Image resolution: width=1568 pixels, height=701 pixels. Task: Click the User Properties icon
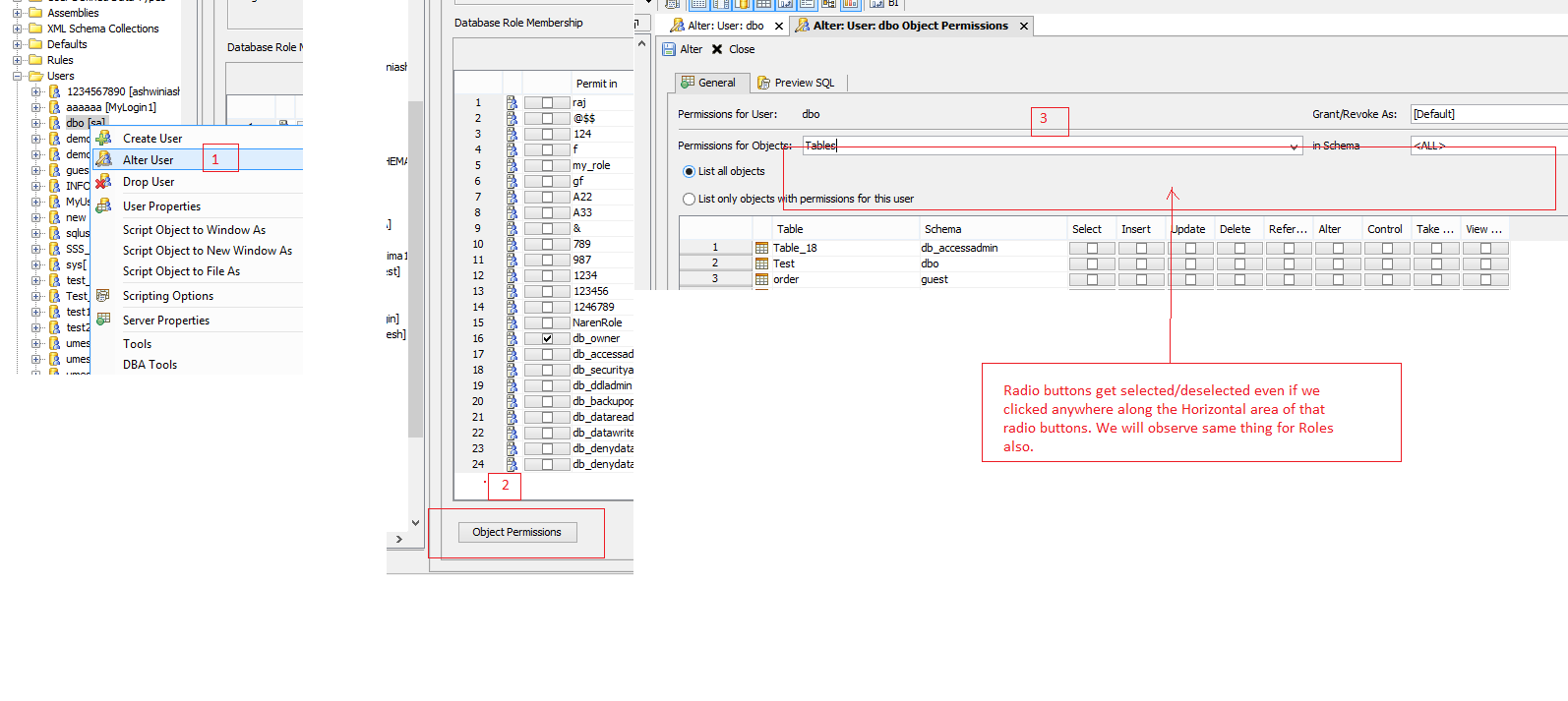(x=103, y=205)
